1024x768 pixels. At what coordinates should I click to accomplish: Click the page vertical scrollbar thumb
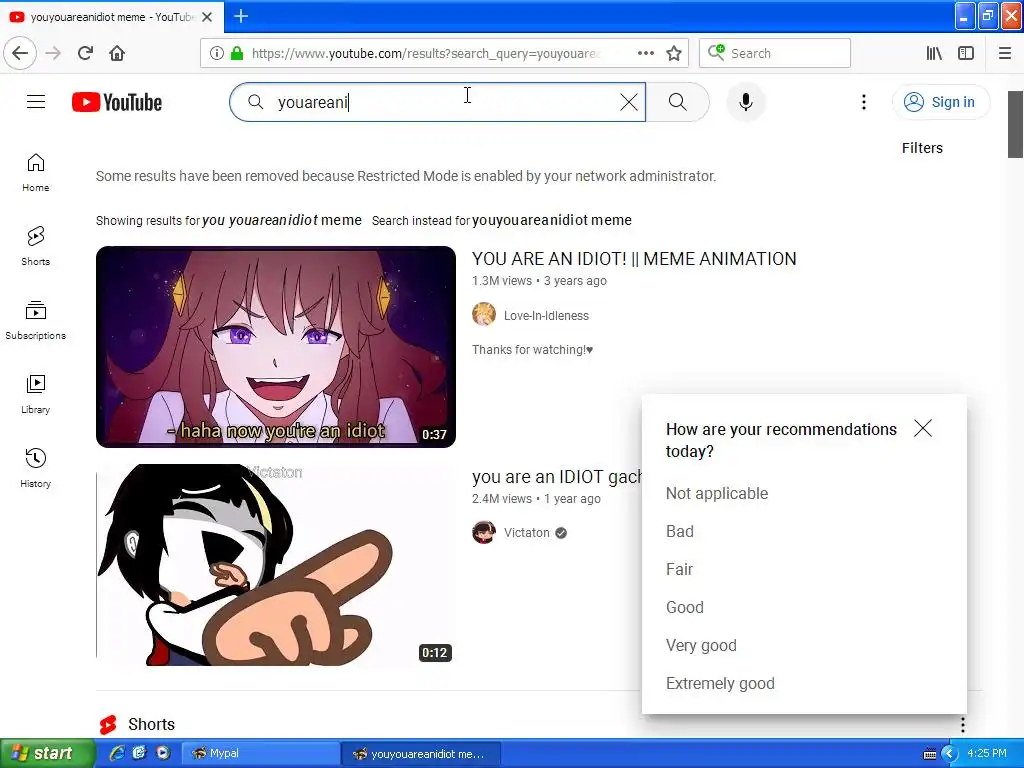tap(1016, 124)
